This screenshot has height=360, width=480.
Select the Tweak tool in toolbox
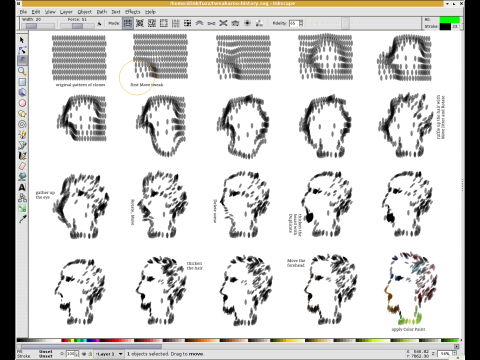(22, 61)
